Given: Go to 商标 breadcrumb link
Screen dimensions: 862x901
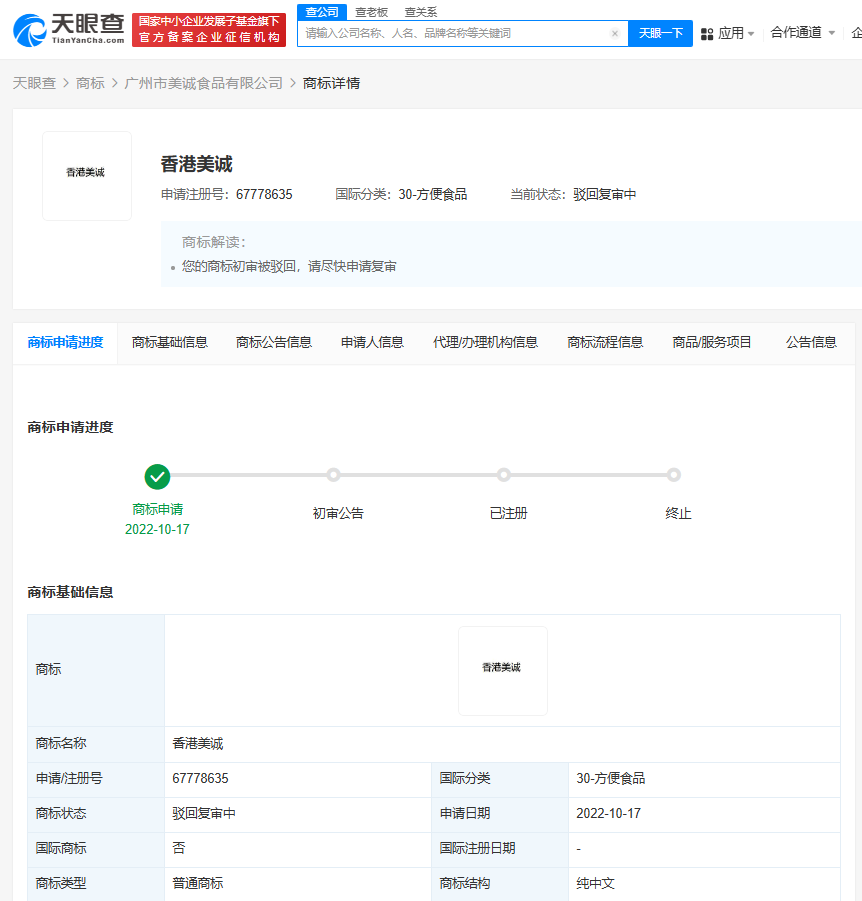Looking at the screenshot, I should tap(90, 83).
